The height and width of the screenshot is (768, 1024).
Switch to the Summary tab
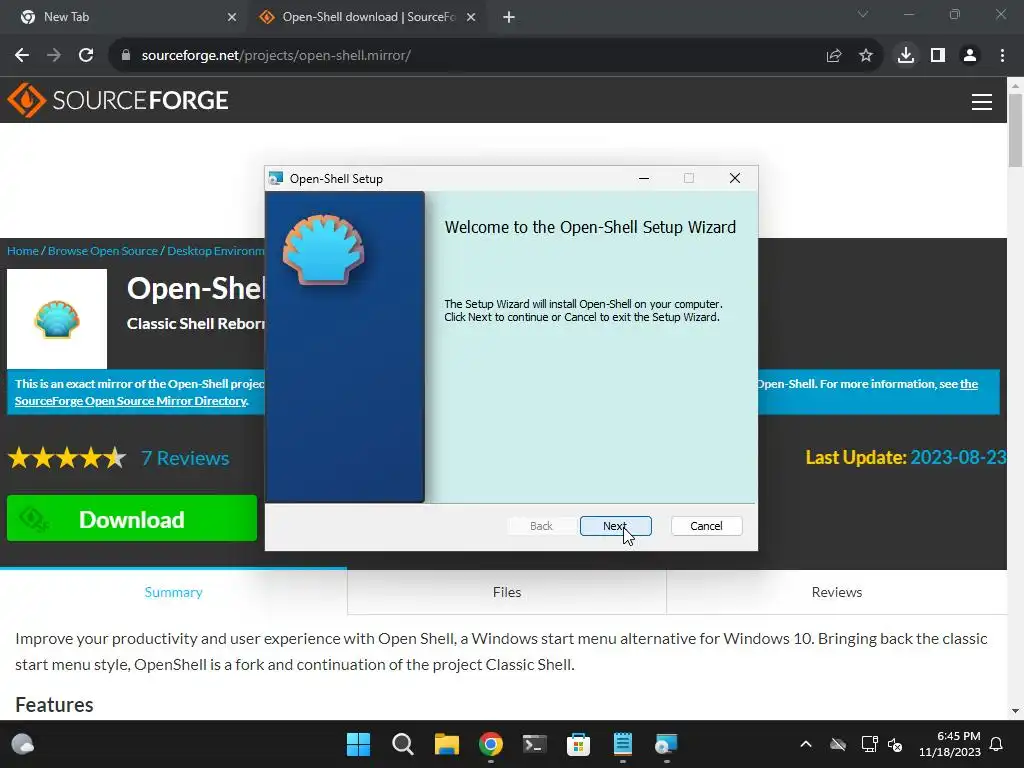(x=174, y=592)
